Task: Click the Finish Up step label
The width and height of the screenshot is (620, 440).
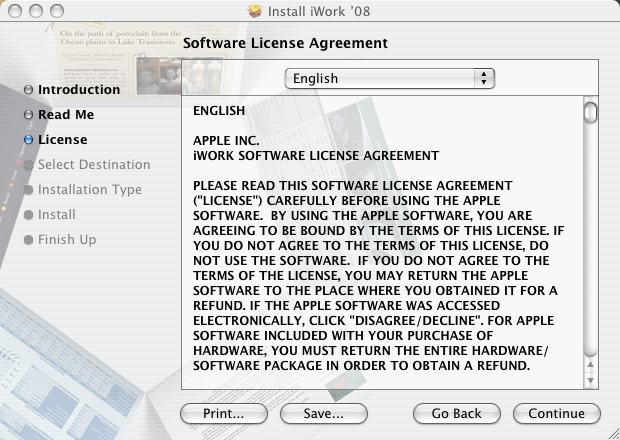Action: click(67, 240)
